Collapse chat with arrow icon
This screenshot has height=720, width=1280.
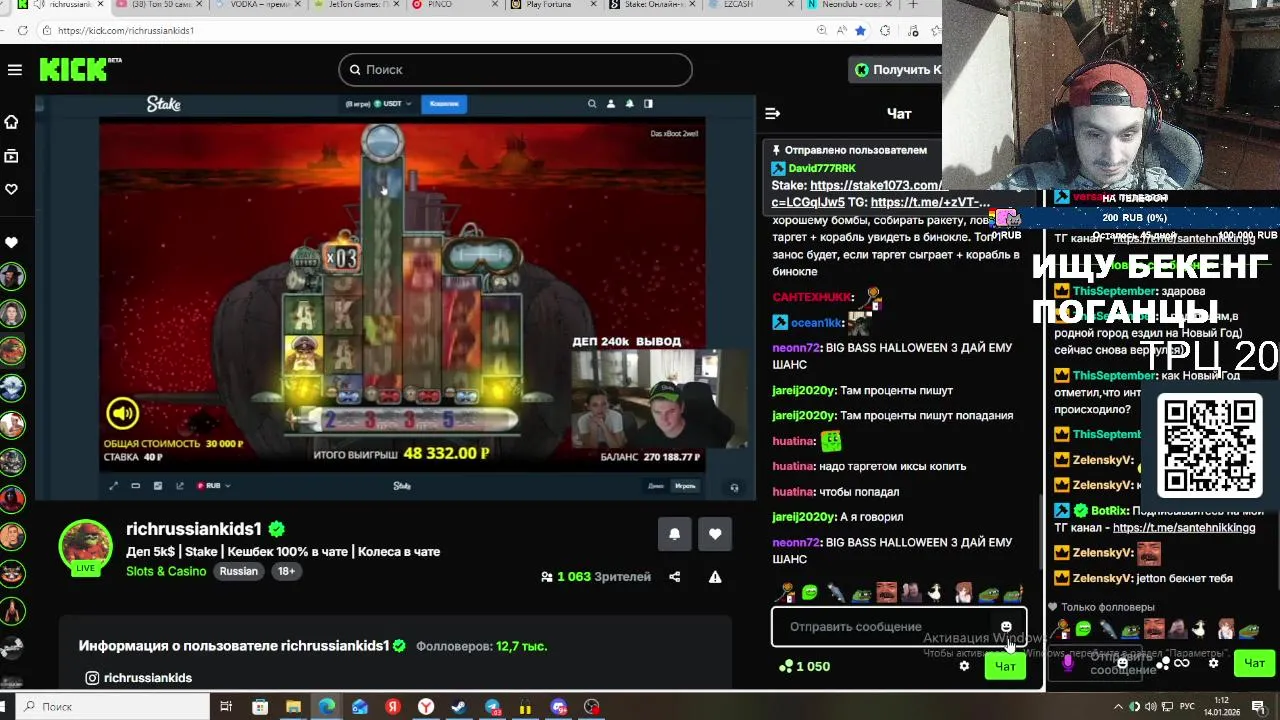[x=772, y=114]
